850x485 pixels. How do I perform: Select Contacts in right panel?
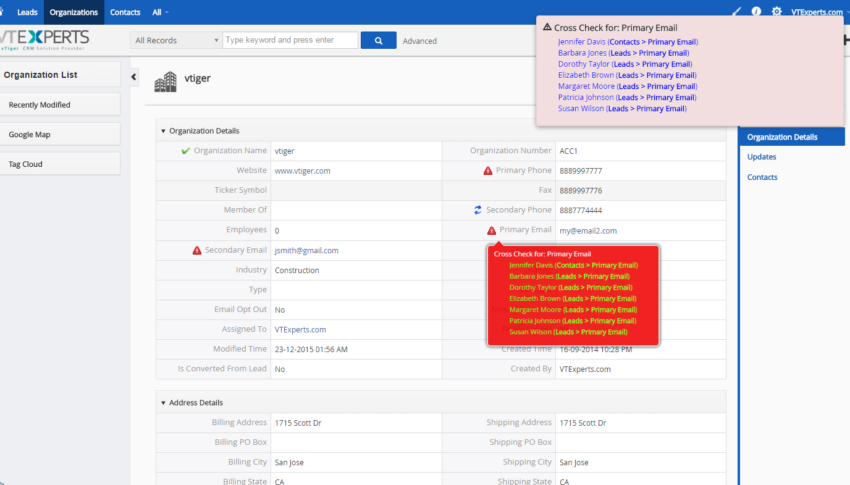point(762,177)
